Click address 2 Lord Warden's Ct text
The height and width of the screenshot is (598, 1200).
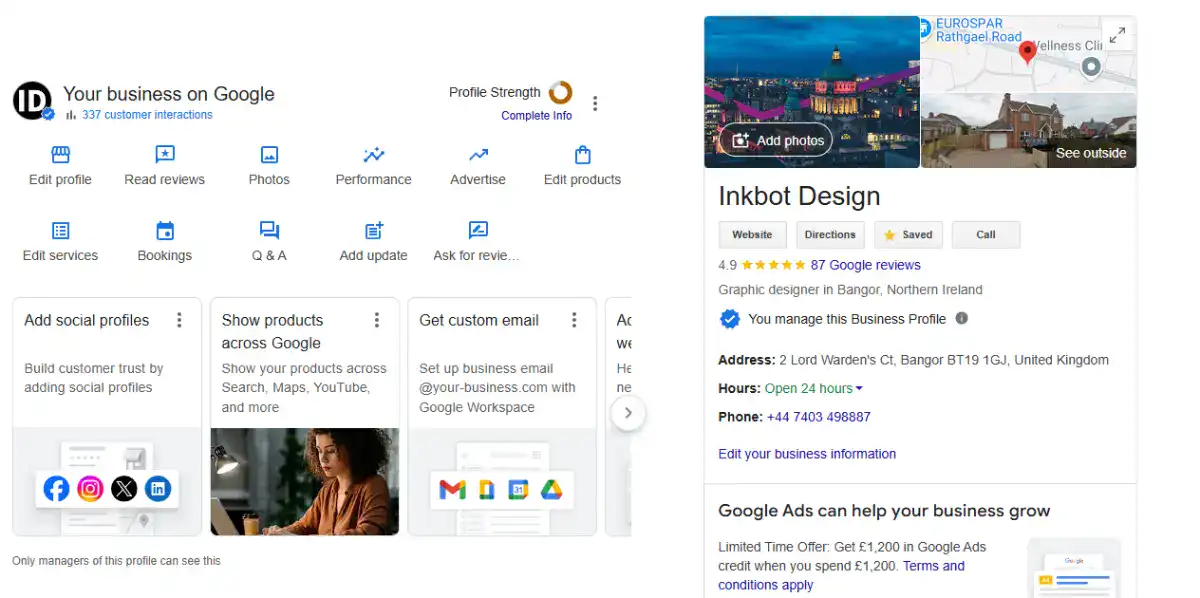click(944, 360)
